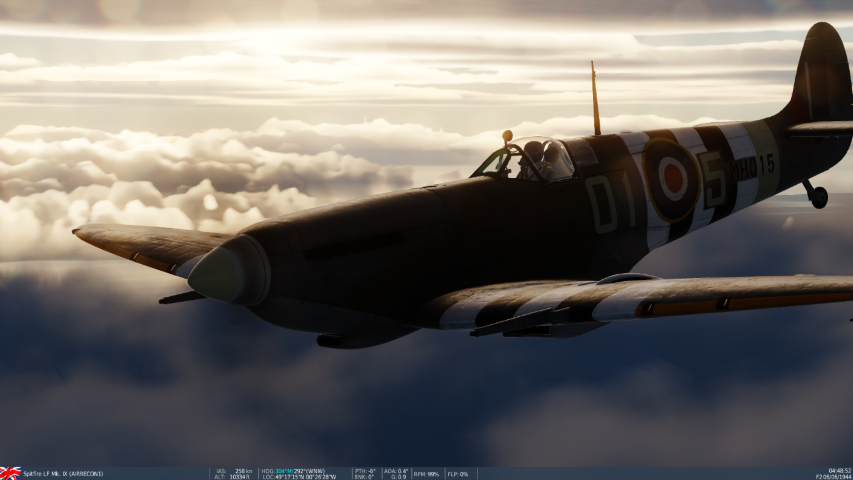
Task: Click the LOC coordinates readout
Action: tap(298, 476)
